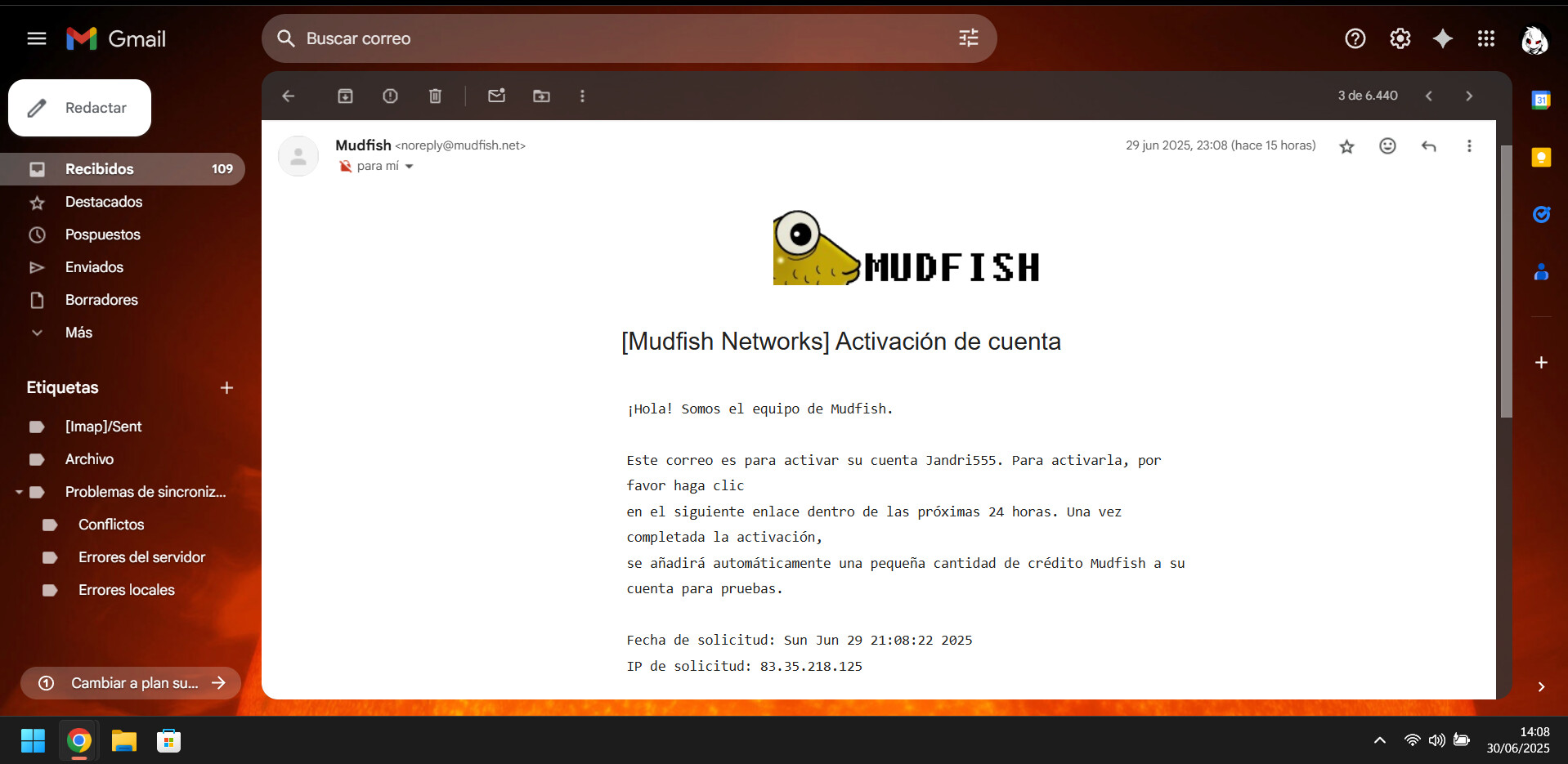Image resolution: width=1568 pixels, height=764 pixels.
Task: Open Contacts side panel
Action: click(x=1541, y=271)
